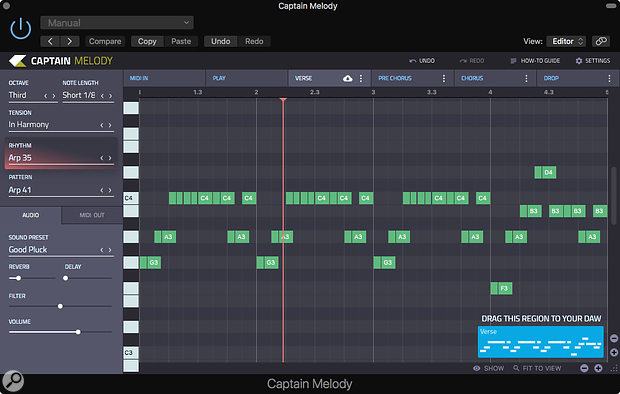Step Rhythm to next arp
620x394 pixels.
(110, 158)
